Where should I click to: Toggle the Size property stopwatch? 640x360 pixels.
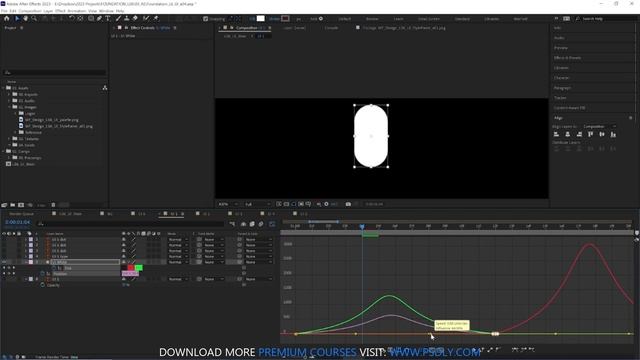pyautogui.click(x=54, y=268)
